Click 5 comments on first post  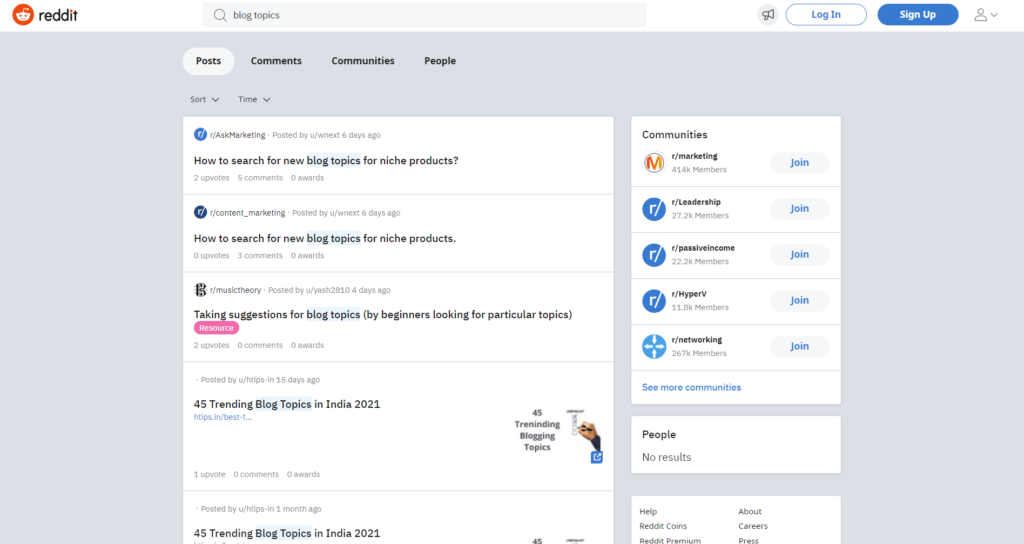click(260, 178)
